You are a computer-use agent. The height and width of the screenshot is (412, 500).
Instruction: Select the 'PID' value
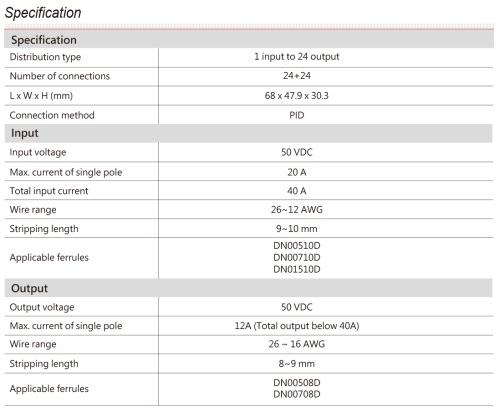point(297,115)
